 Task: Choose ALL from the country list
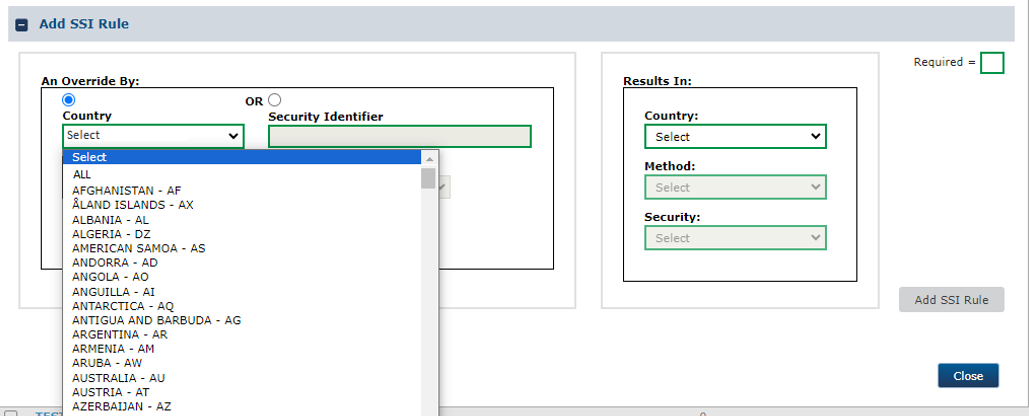pyautogui.click(x=82, y=175)
